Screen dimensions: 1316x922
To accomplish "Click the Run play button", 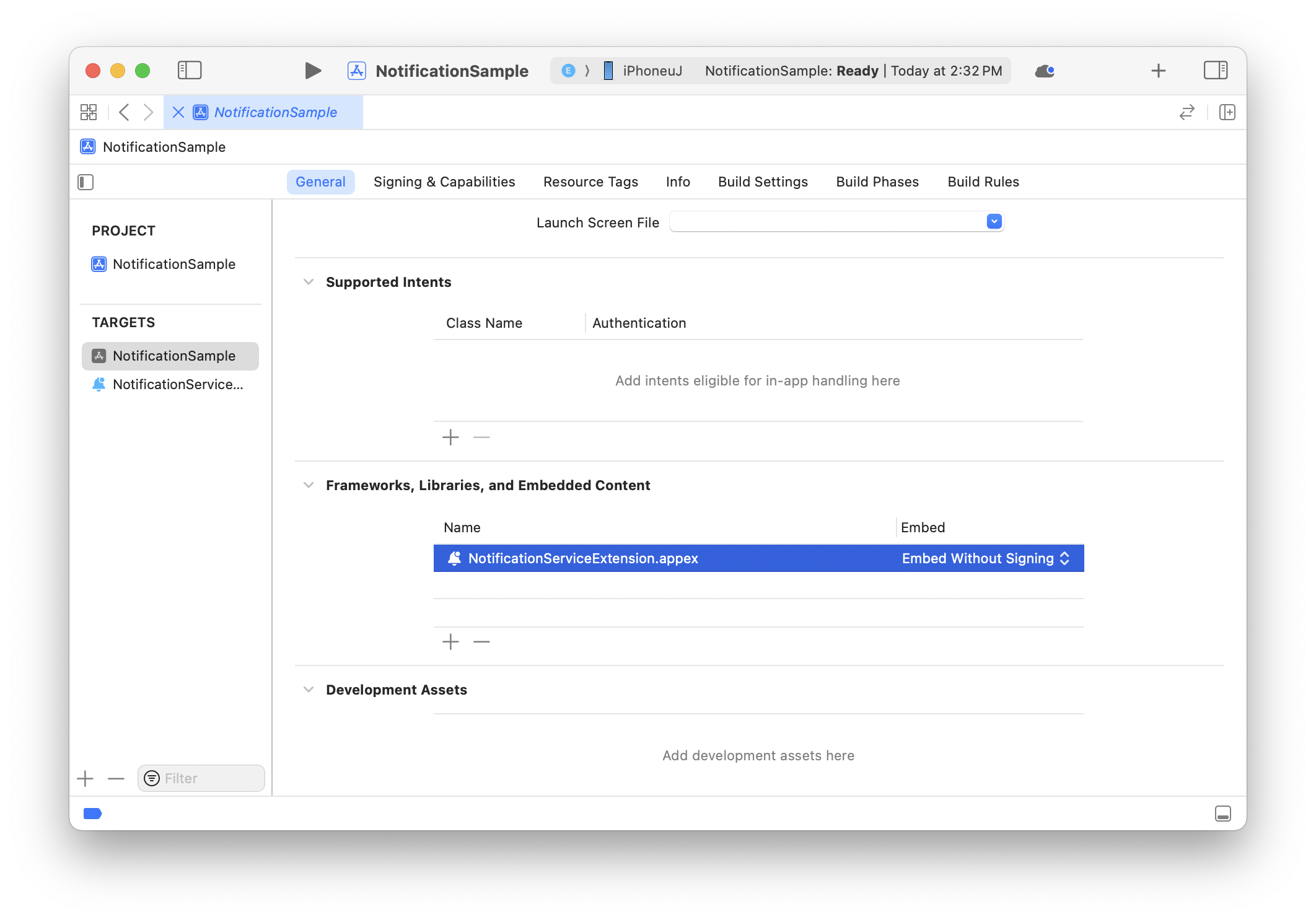I will pyautogui.click(x=313, y=71).
